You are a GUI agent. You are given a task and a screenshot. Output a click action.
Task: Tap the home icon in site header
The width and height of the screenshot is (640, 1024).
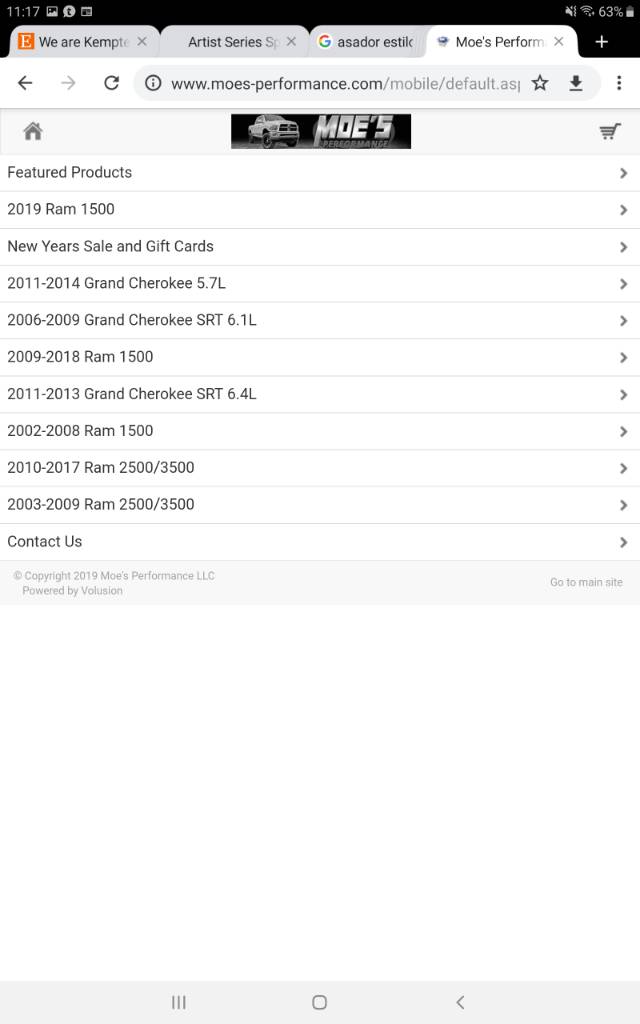[33, 131]
